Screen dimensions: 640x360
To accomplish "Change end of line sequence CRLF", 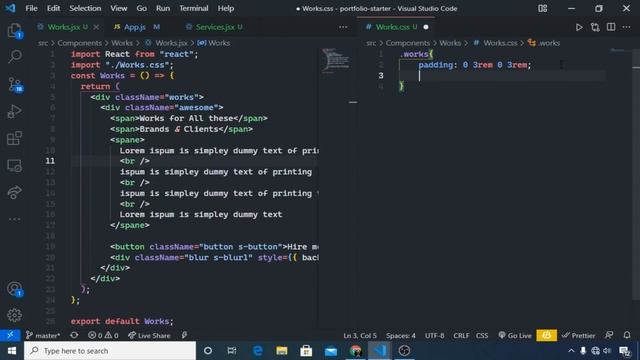I will (461, 335).
